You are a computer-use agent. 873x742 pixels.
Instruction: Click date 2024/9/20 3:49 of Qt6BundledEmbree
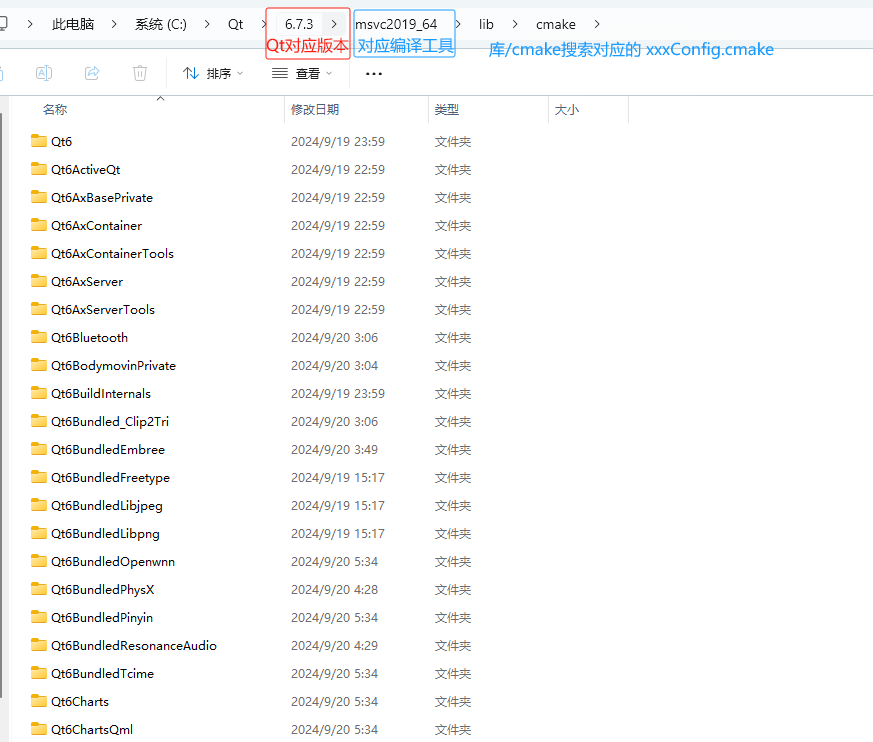(334, 449)
